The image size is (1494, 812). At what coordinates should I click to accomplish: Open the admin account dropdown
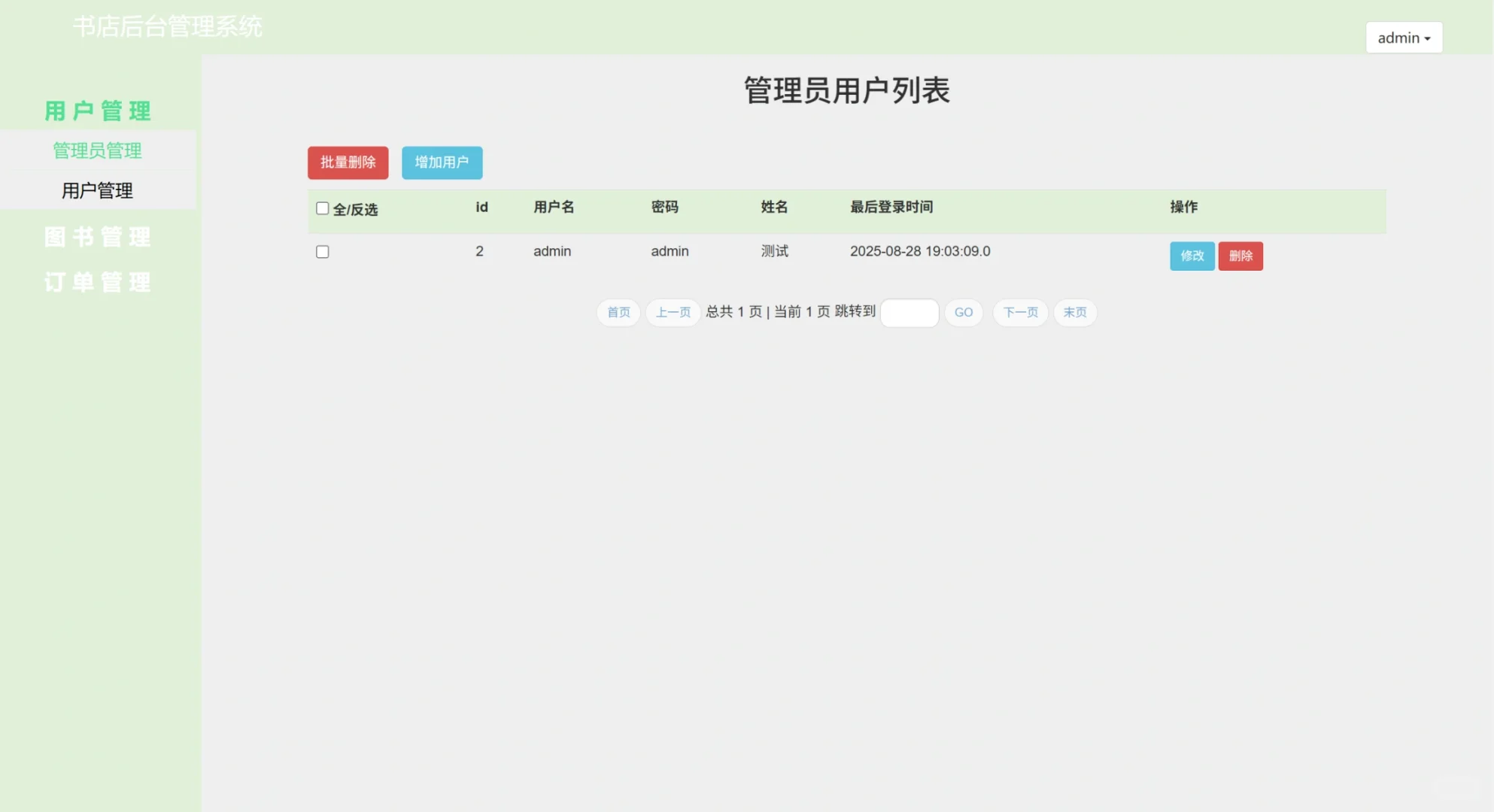click(x=1402, y=37)
